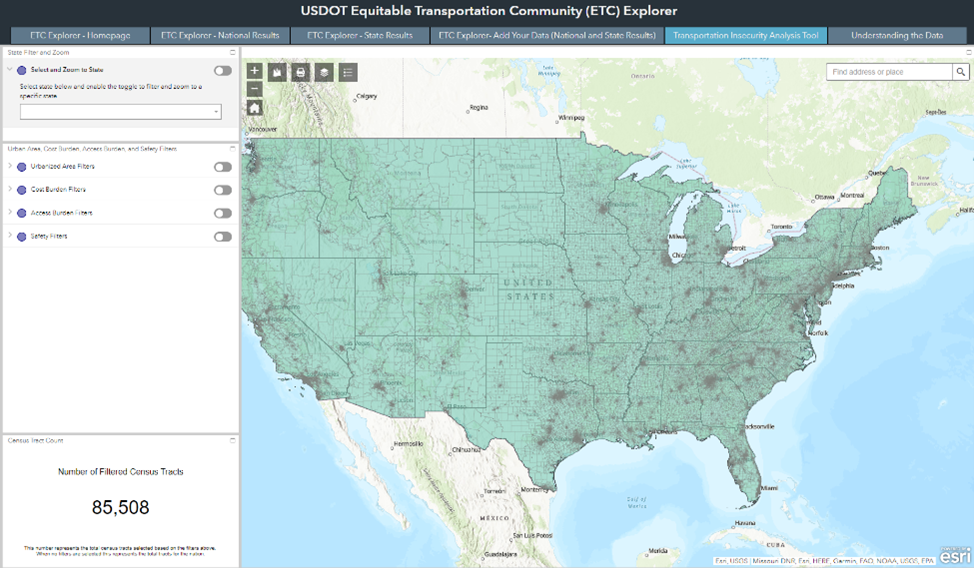Image resolution: width=974 pixels, height=568 pixels.
Task: Turn on the Cost Burden Filters toggle
Action: tap(222, 190)
